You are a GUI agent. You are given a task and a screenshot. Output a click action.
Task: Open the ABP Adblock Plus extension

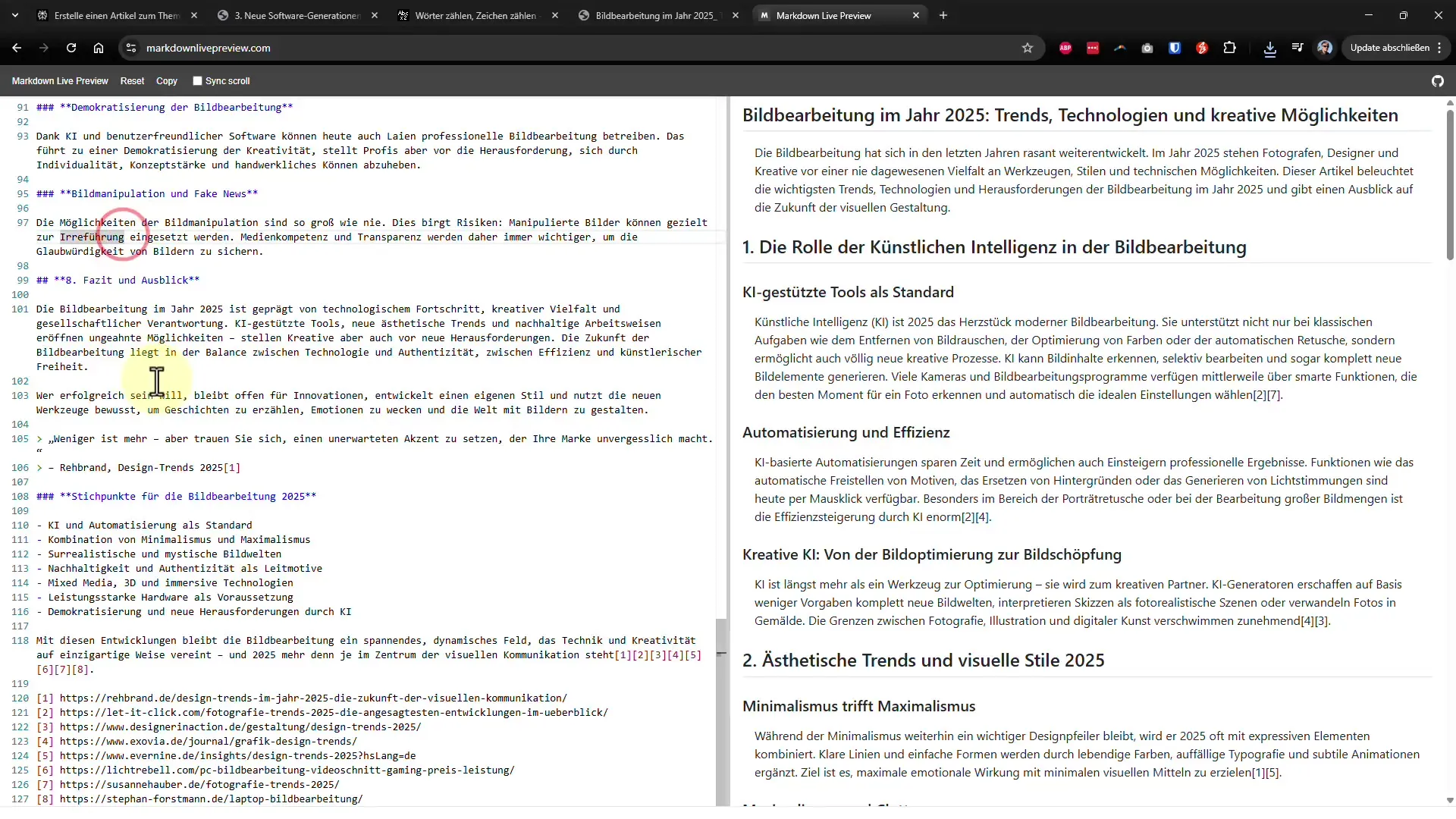(x=1065, y=48)
